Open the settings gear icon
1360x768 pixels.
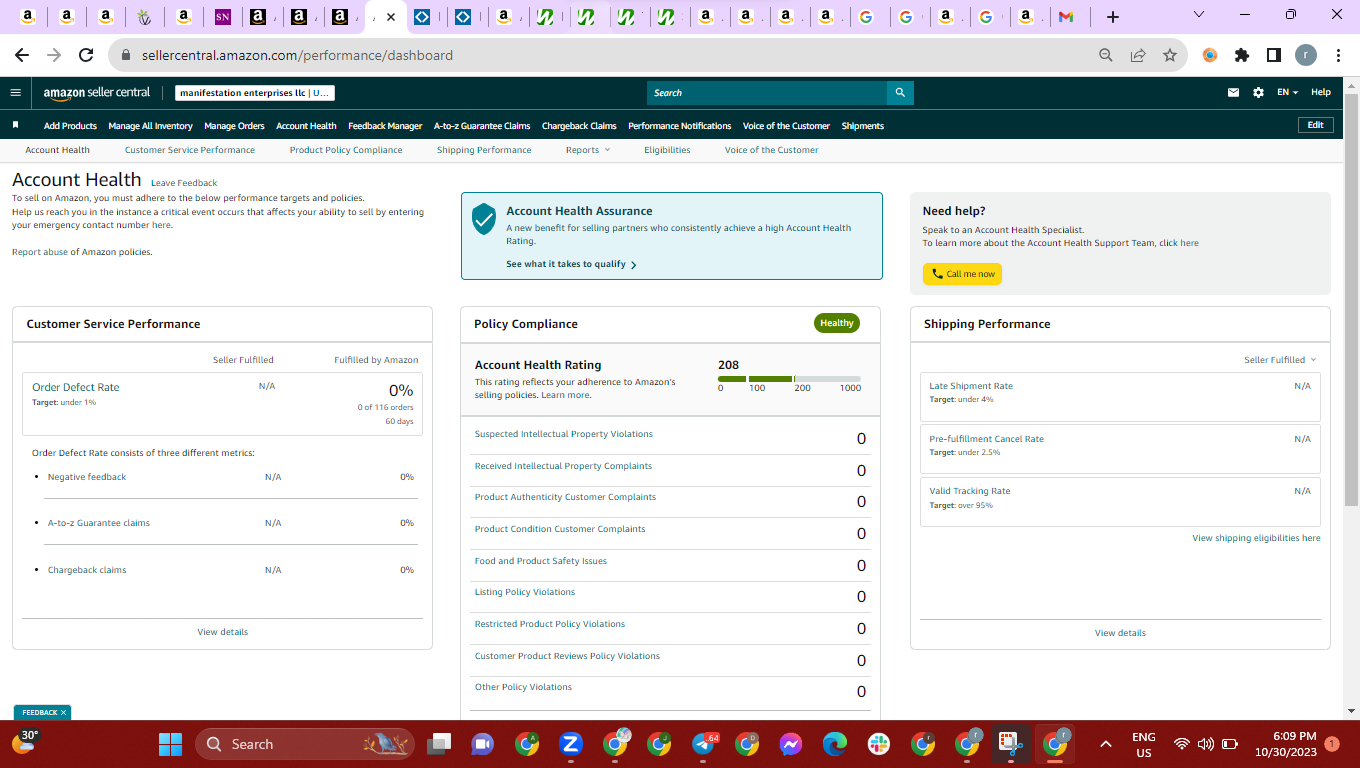(x=1258, y=93)
